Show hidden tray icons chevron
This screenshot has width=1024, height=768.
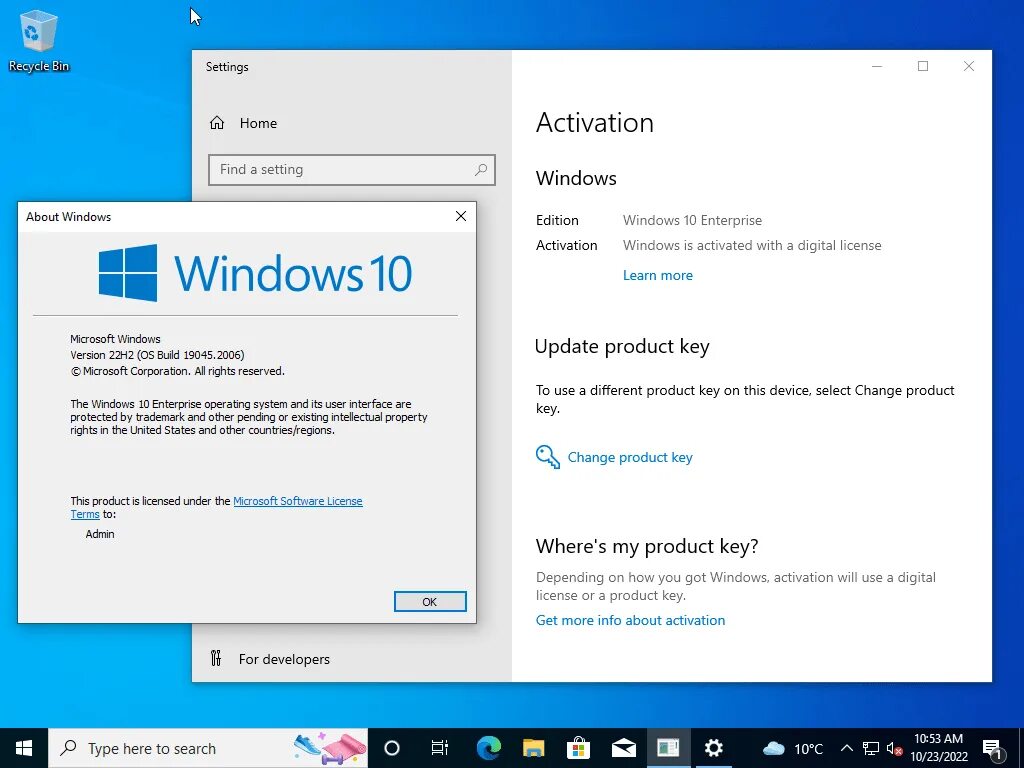[846, 748]
